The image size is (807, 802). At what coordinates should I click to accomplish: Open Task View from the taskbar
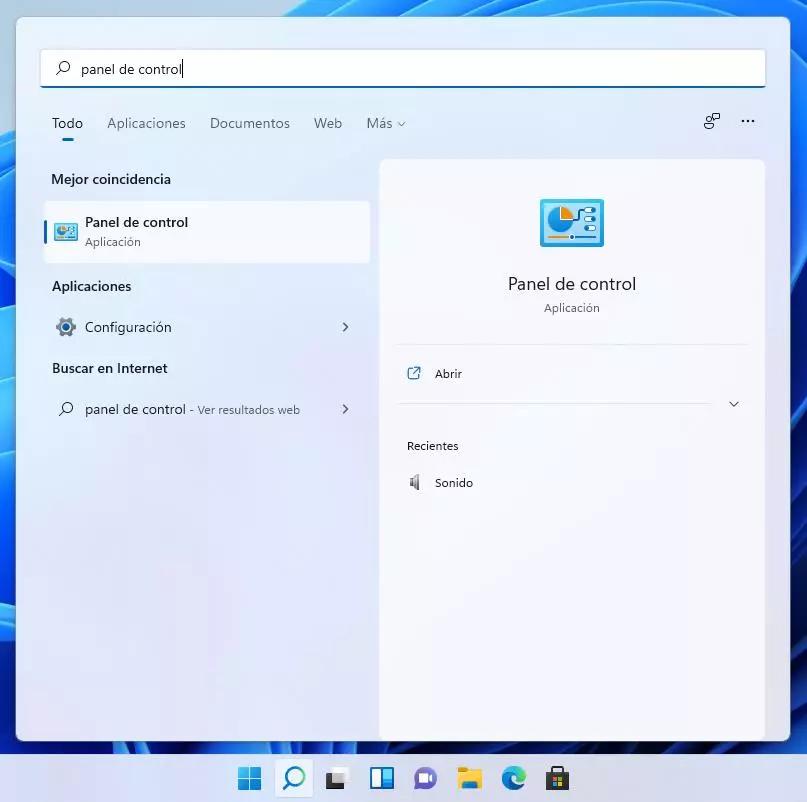coord(338,778)
